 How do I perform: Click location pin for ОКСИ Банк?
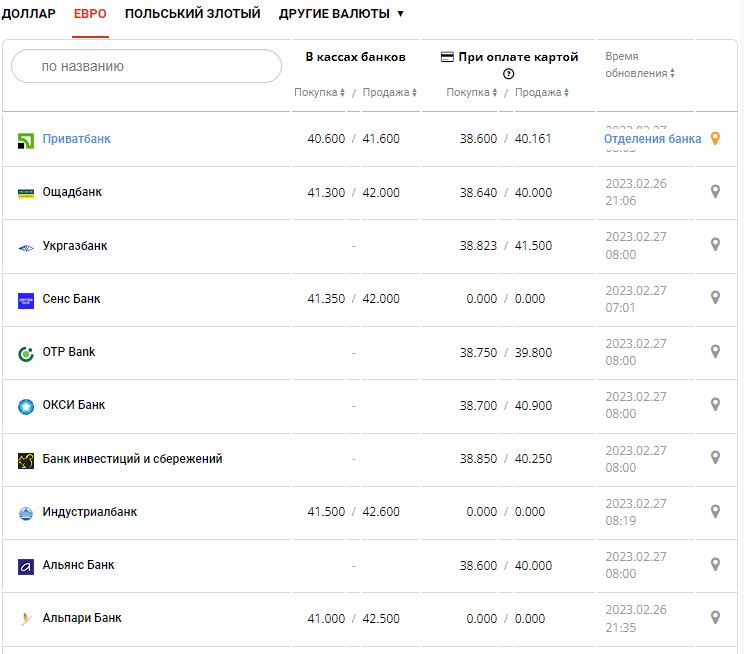click(715, 404)
